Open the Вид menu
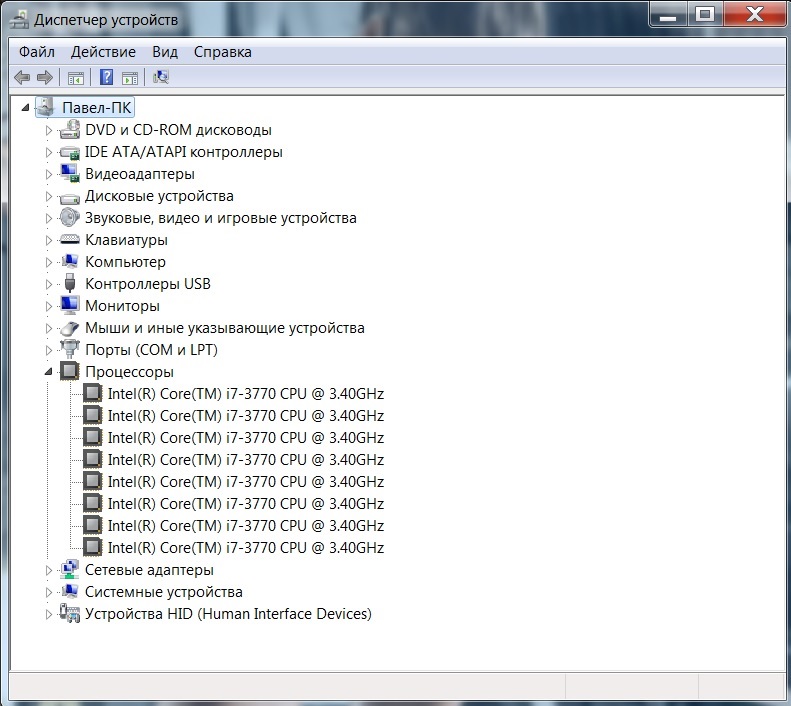The width and height of the screenshot is (791, 706). click(165, 52)
